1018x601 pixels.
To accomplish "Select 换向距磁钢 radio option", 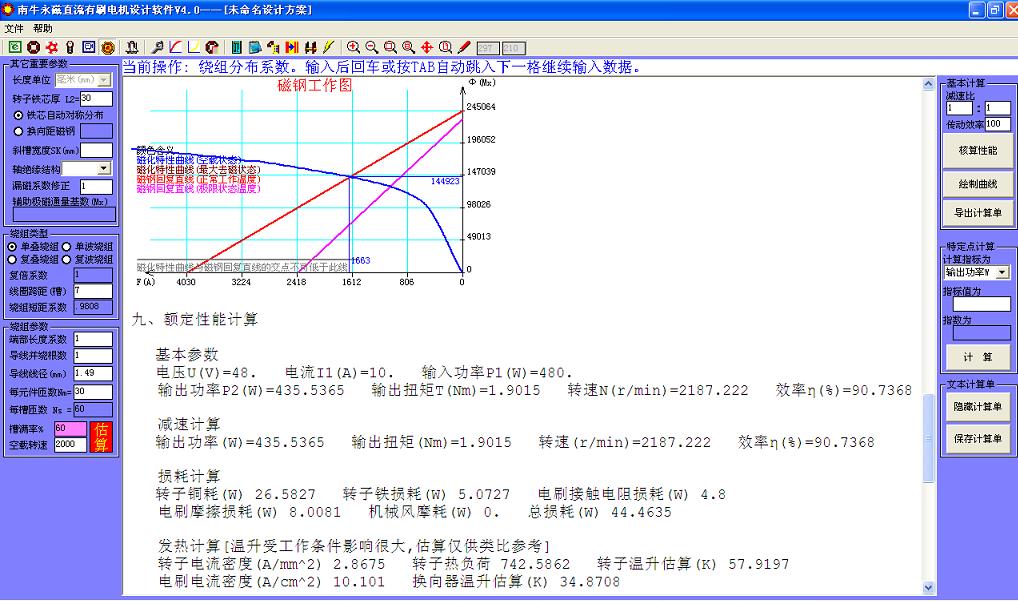I will coord(18,131).
